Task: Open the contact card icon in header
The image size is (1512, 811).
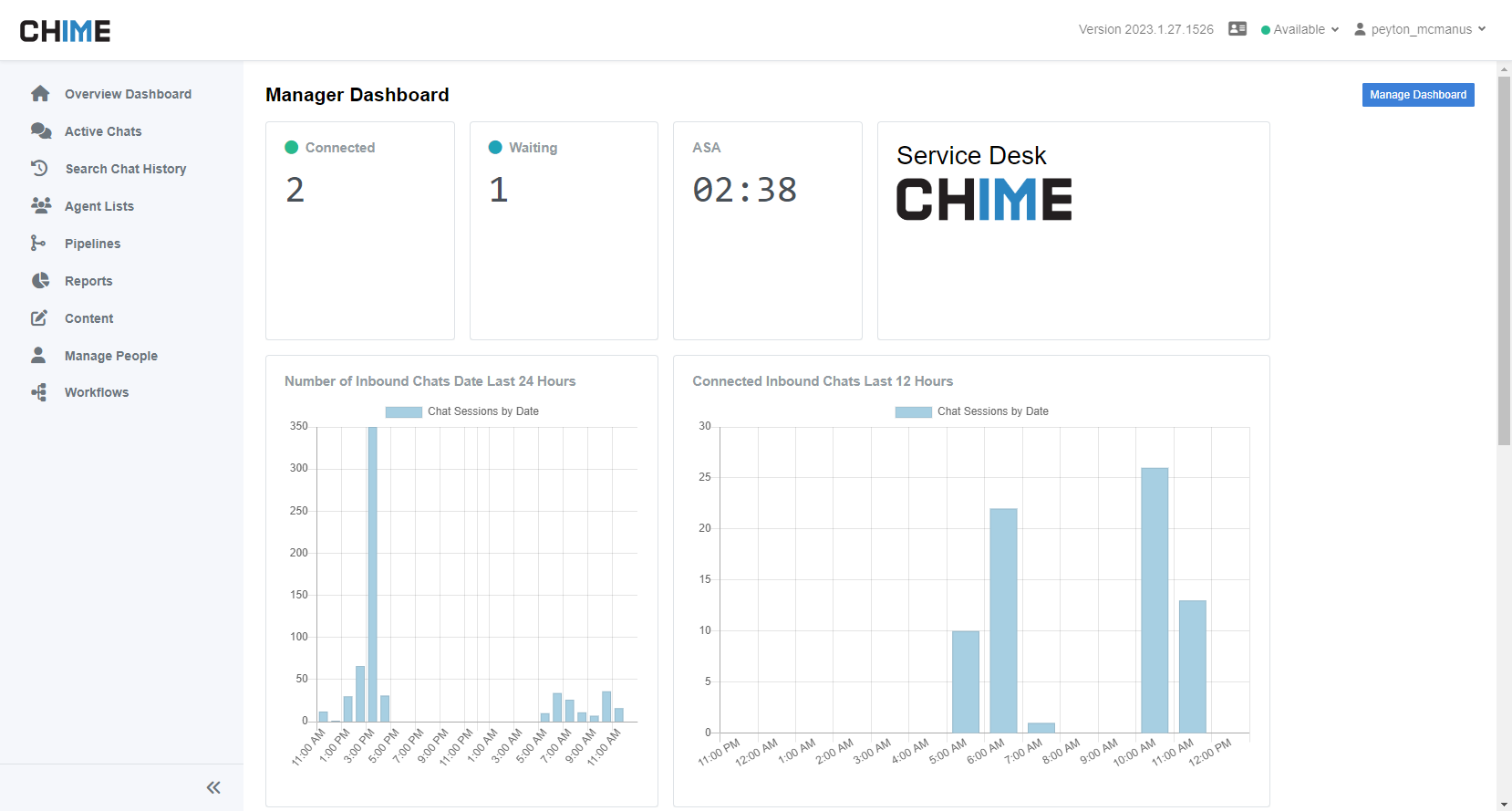Action: coord(1238,29)
